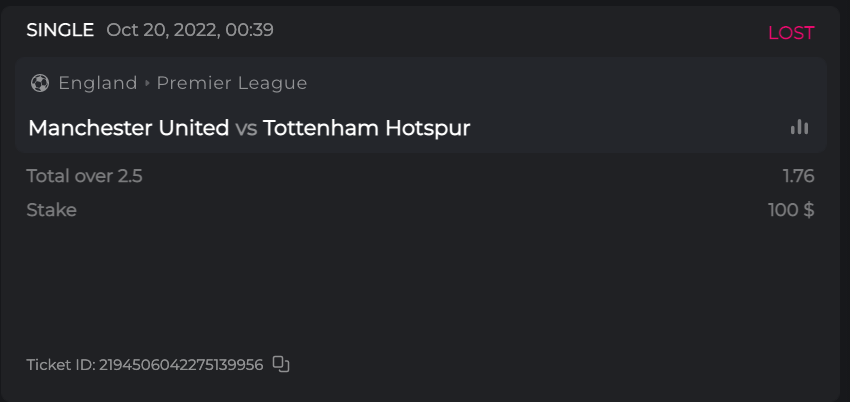The height and width of the screenshot is (402, 850).
Task: Select the Manchester United team name
Action: pos(128,128)
